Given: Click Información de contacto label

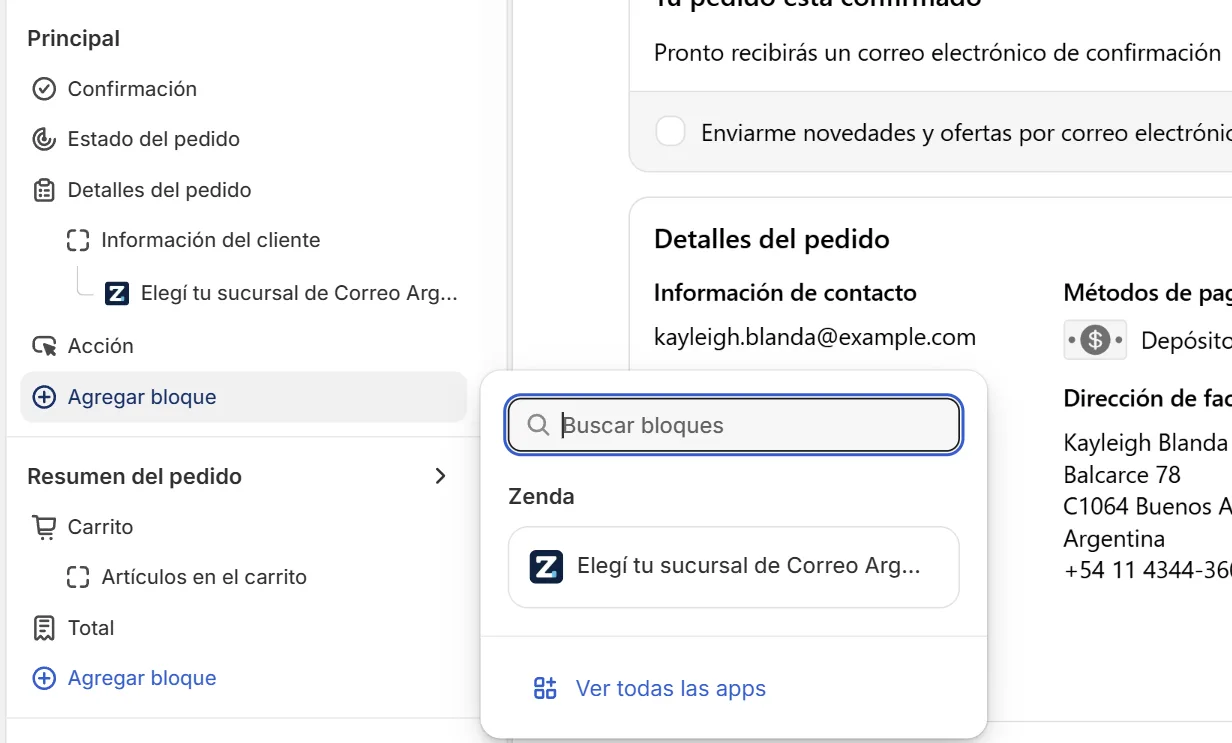Looking at the screenshot, I should click(x=785, y=292).
